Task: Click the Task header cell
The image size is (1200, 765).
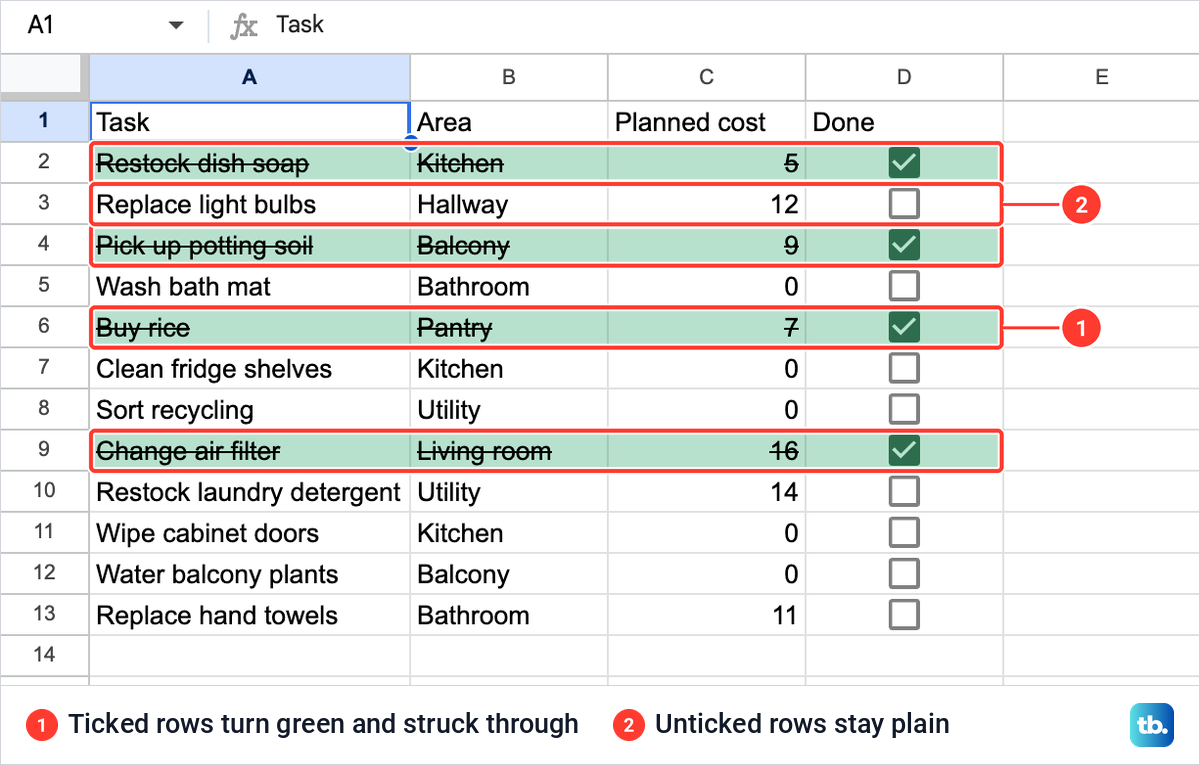Action: 250,122
